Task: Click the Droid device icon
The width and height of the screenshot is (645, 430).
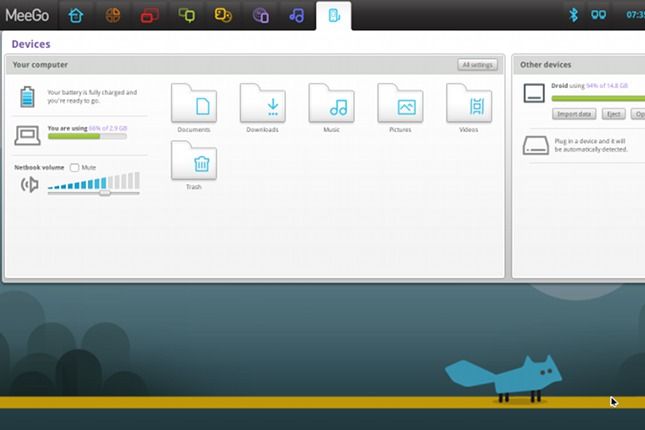Action: point(534,93)
